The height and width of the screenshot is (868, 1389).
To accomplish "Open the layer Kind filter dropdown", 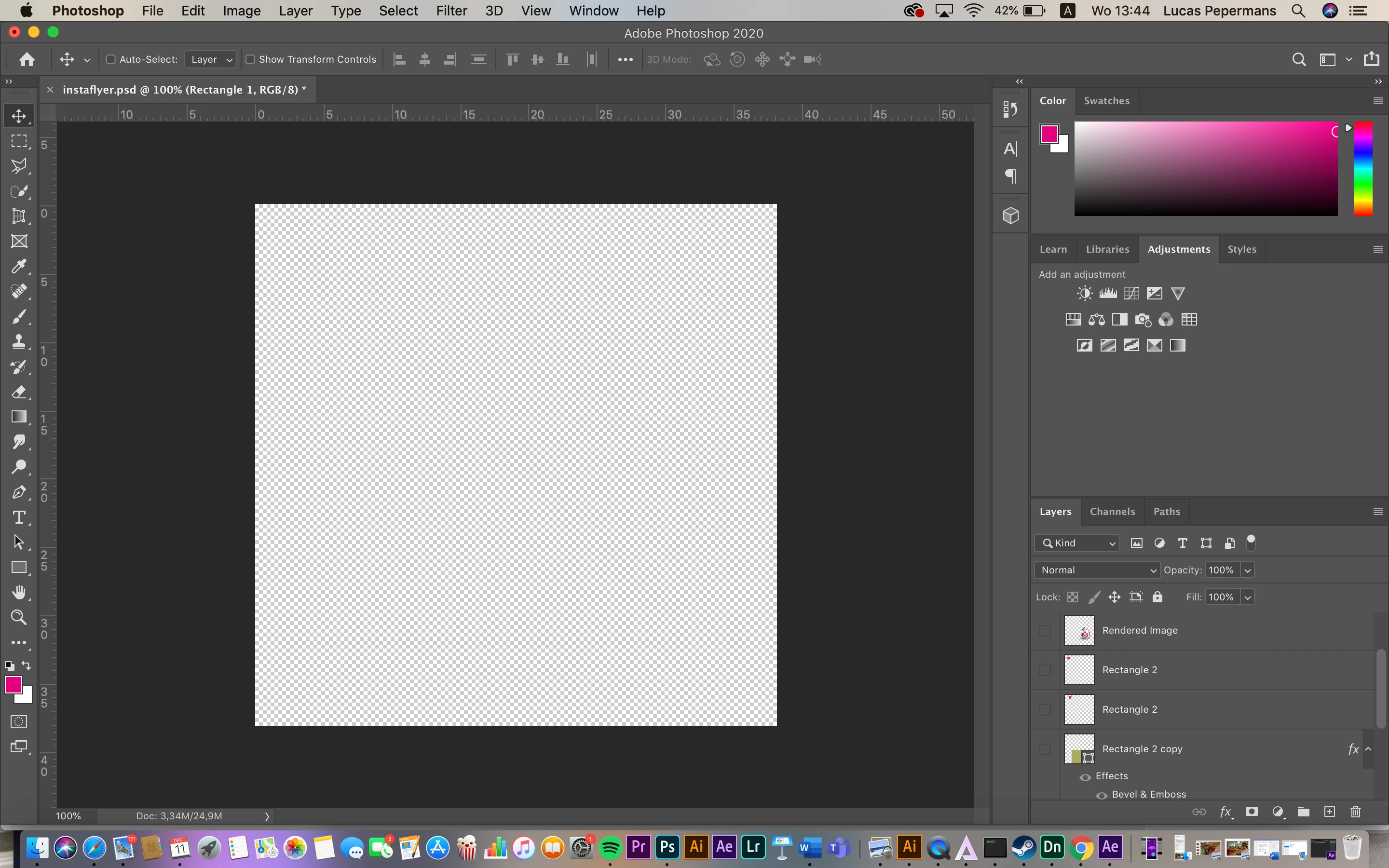I will point(1077,543).
